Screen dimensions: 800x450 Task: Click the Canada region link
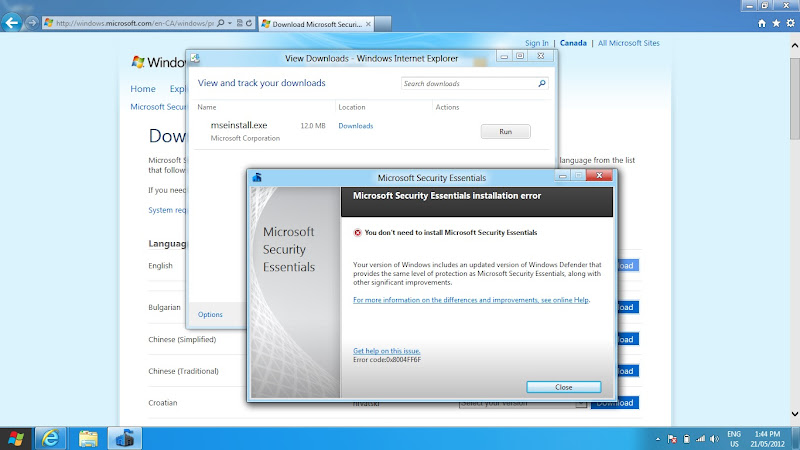573,43
